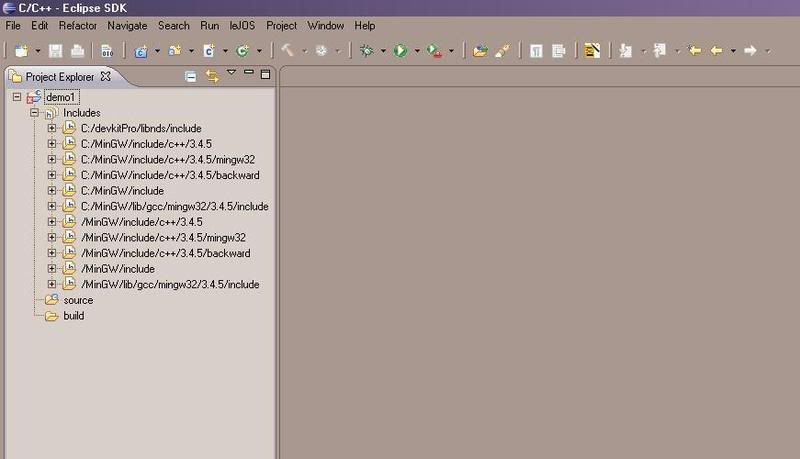
Task: Click the Save toolbar icon
Action: [55, 50]
